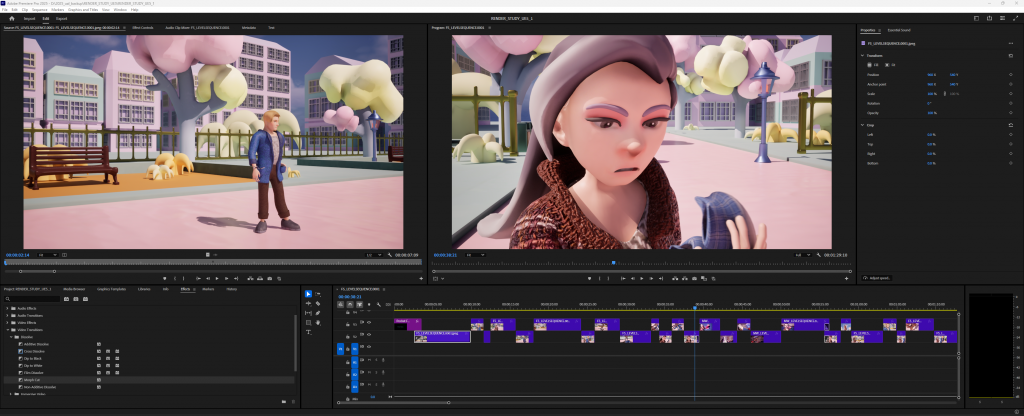Click the Home icon in top bar
Screen dimensions: 1024x416
click(14, 18)
